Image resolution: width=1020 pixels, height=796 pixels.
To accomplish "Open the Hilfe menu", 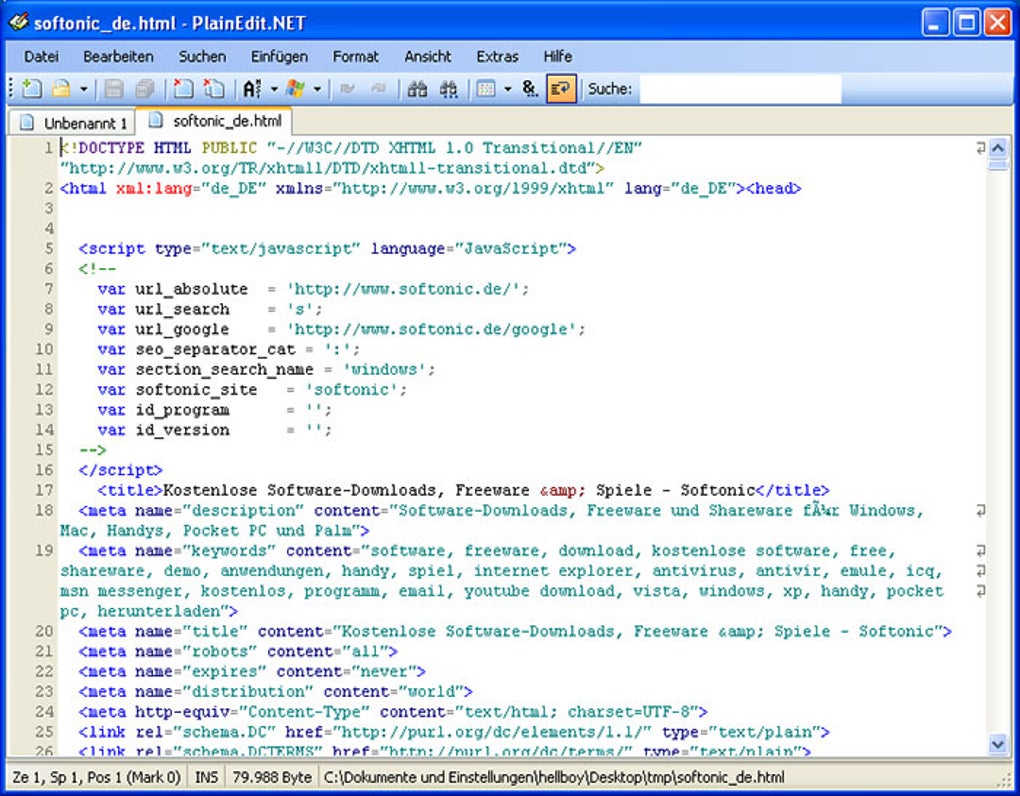I will click(x=557, y=57).
